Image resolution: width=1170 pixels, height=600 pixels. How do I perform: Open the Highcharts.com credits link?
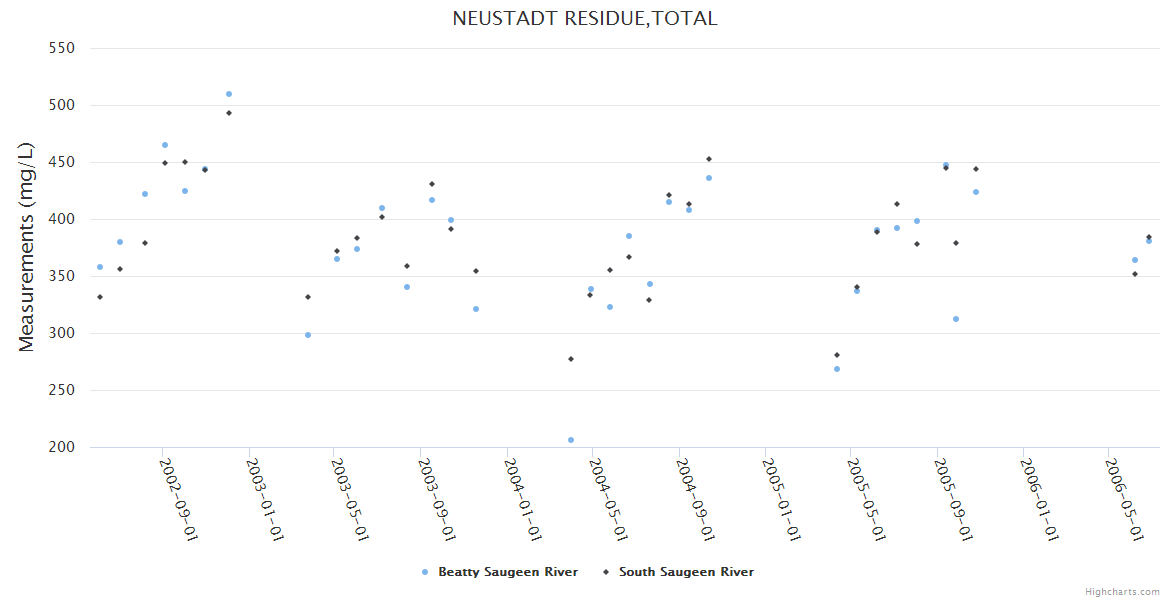[1122, 592]
